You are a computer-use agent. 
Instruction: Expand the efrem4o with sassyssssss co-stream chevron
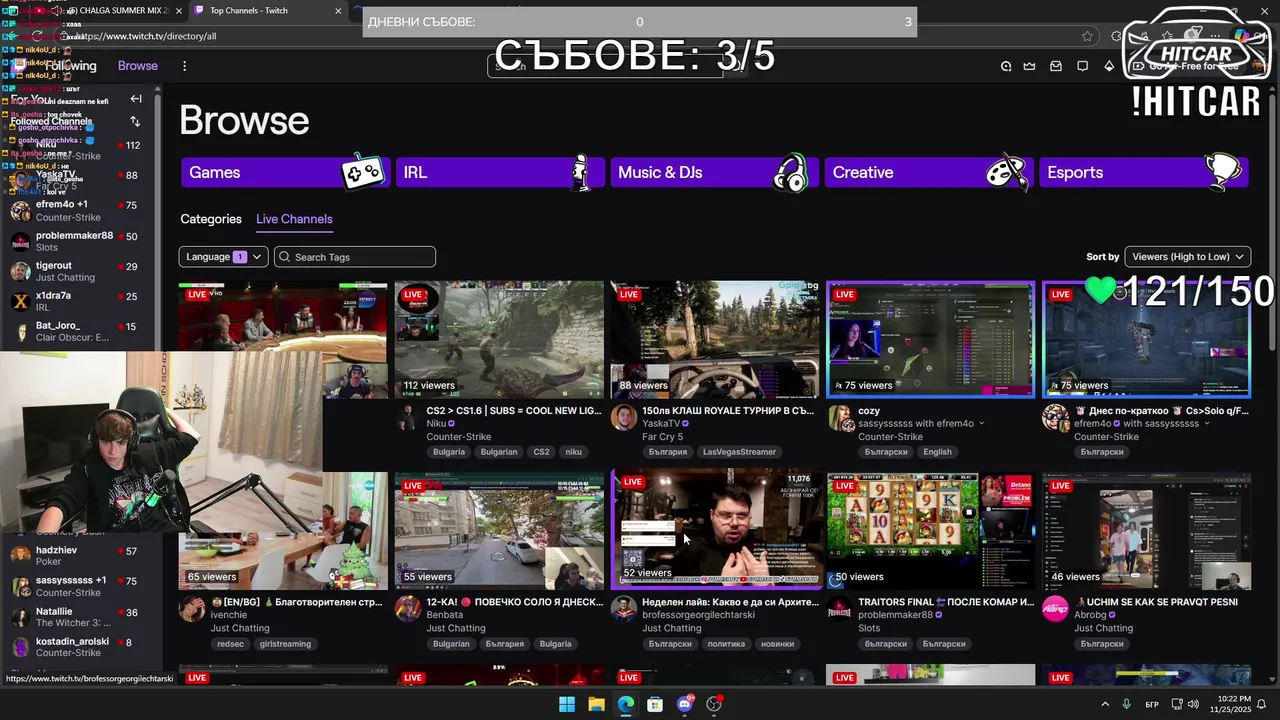pyautogui.click(x=1206, y=424)
